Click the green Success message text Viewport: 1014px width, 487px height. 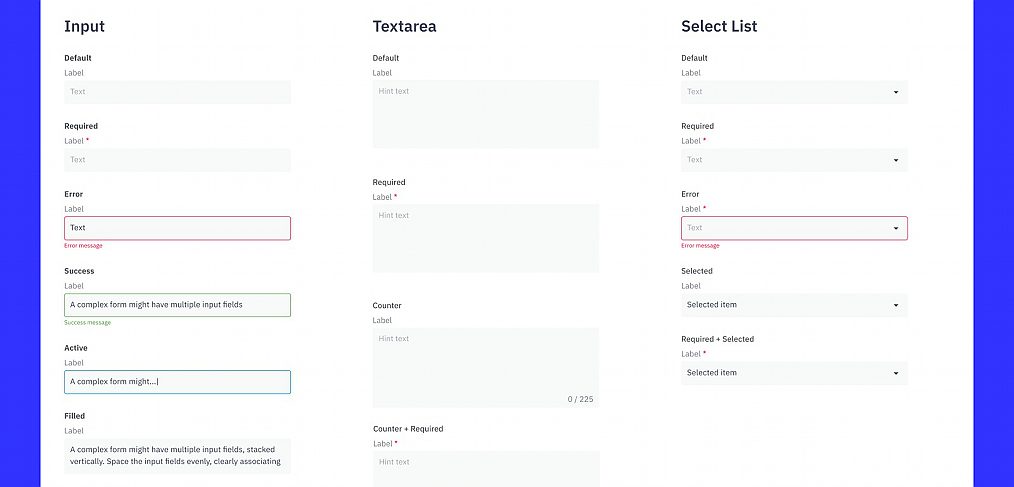click(x=87, y=323)
